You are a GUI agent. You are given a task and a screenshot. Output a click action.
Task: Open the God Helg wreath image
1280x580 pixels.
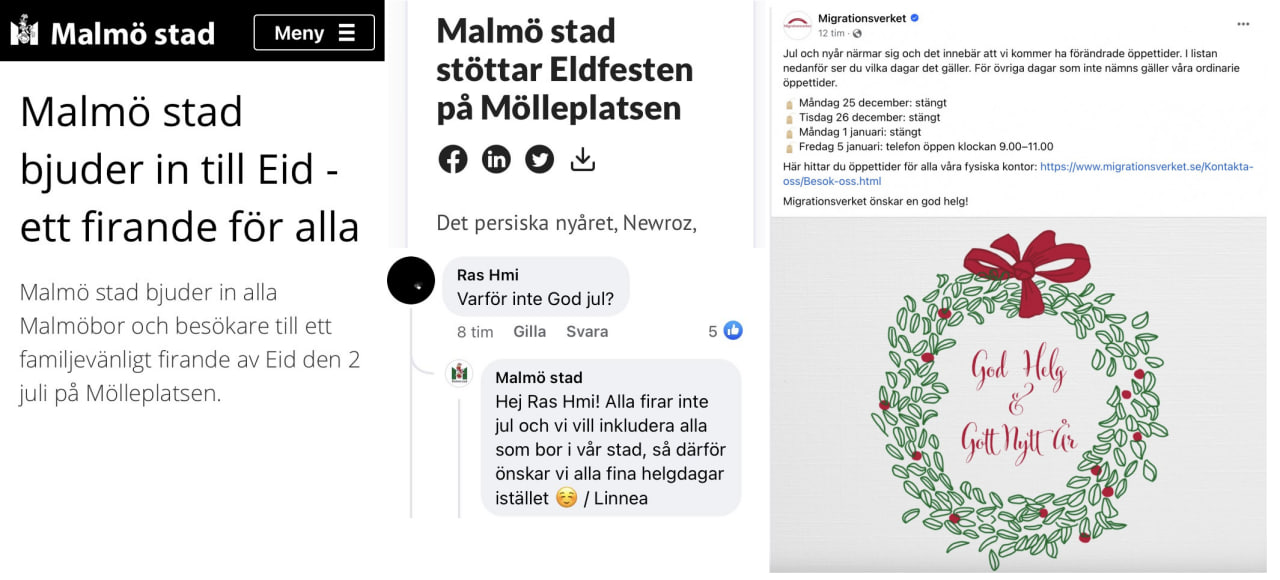click(1018, 395)
